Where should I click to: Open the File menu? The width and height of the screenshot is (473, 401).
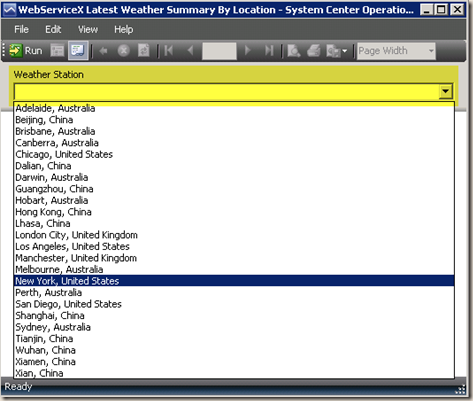click(x=21, y=29)
